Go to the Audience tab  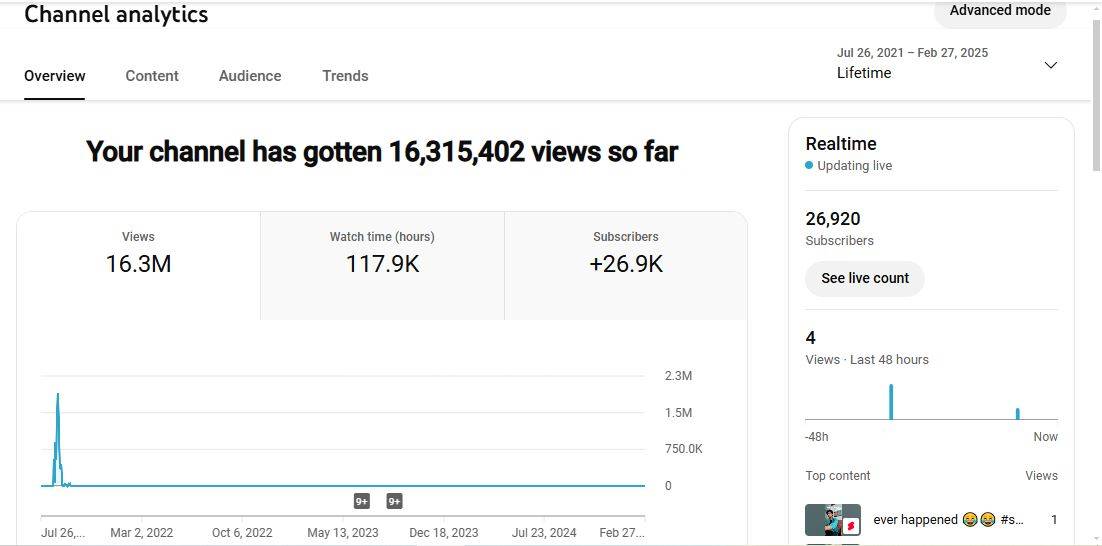[x=250, y=76]
